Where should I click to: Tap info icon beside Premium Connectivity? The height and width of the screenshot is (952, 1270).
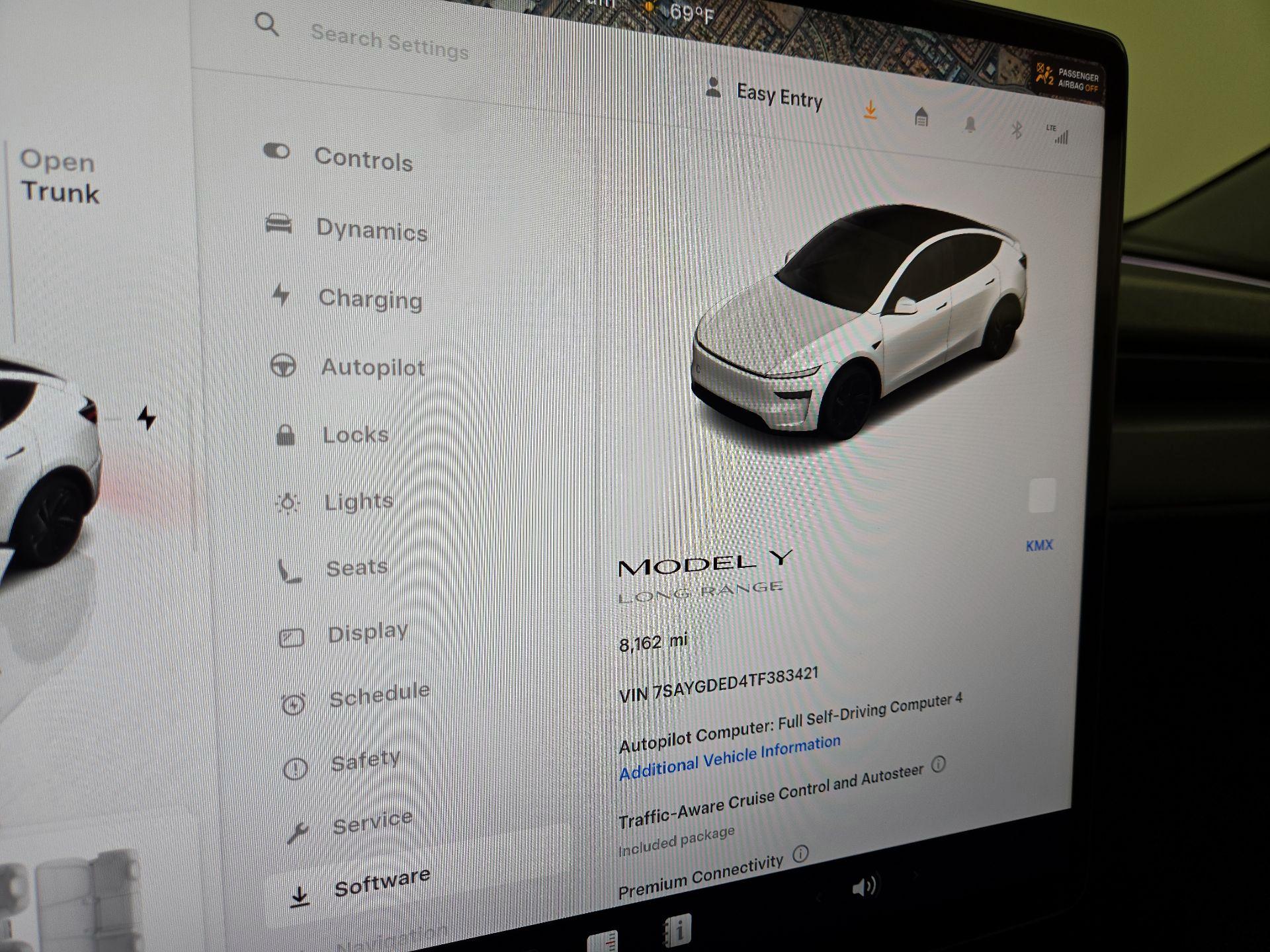pos(800,853)
